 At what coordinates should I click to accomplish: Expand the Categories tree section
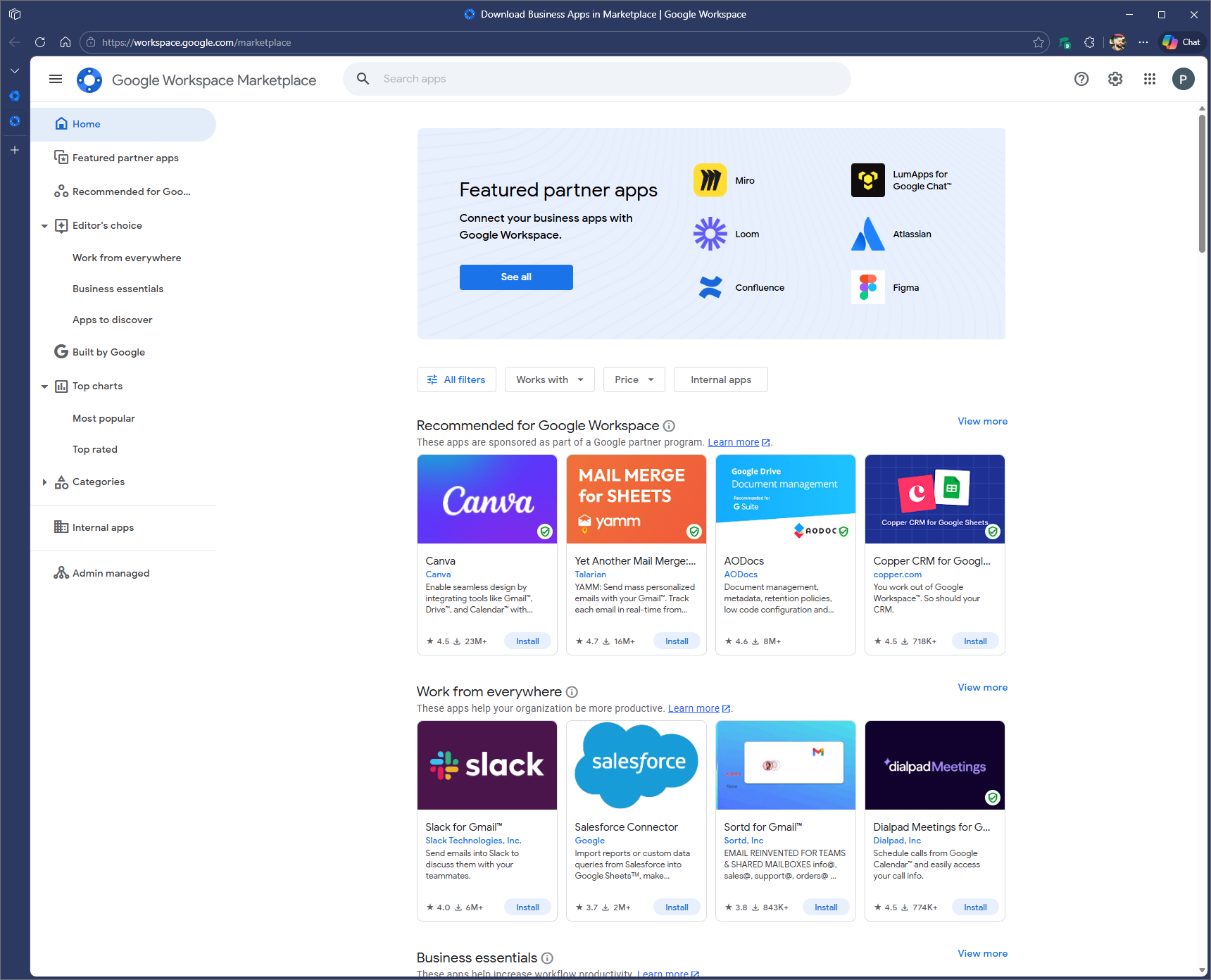click(x=44, y=482)
